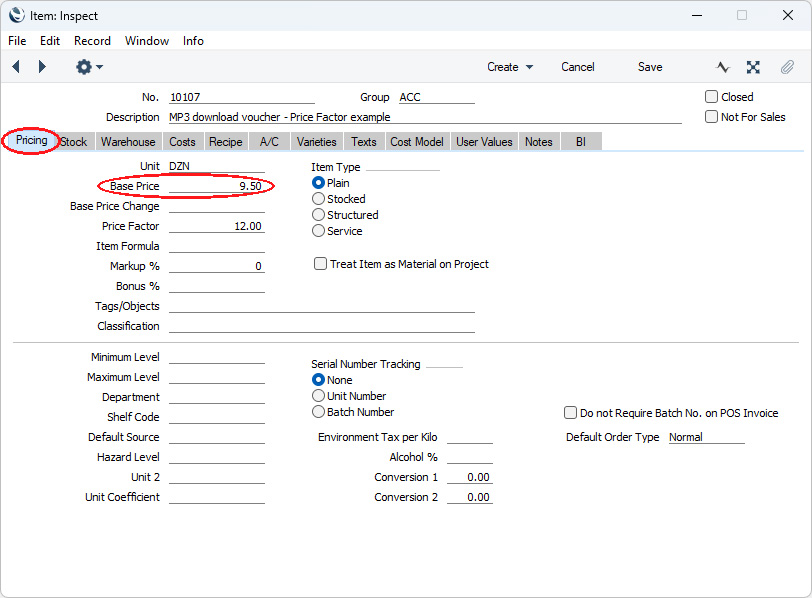Enable the Not For Sales checkbox

point(712,117)
